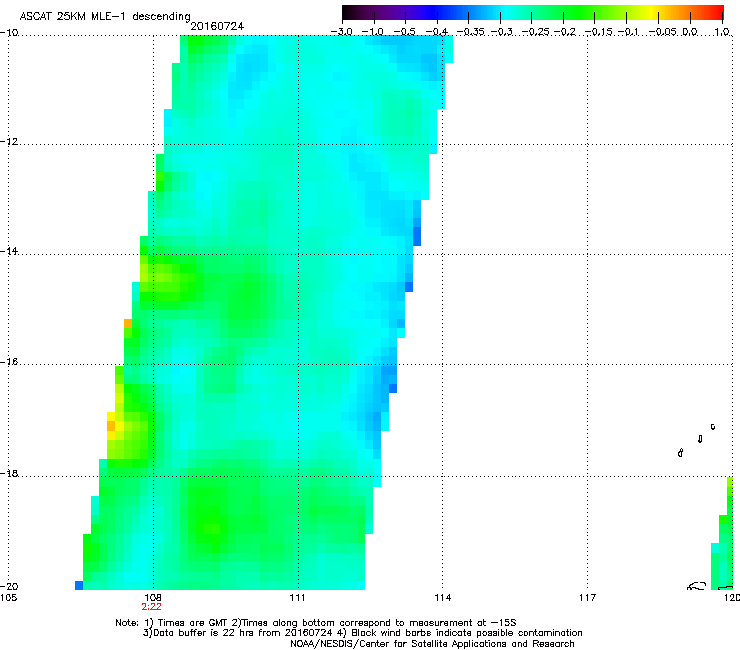Click the red 2:22 time stamp
Image resolution: width=740 pixels, height=650 pixels.
click(x=151, y=607)
